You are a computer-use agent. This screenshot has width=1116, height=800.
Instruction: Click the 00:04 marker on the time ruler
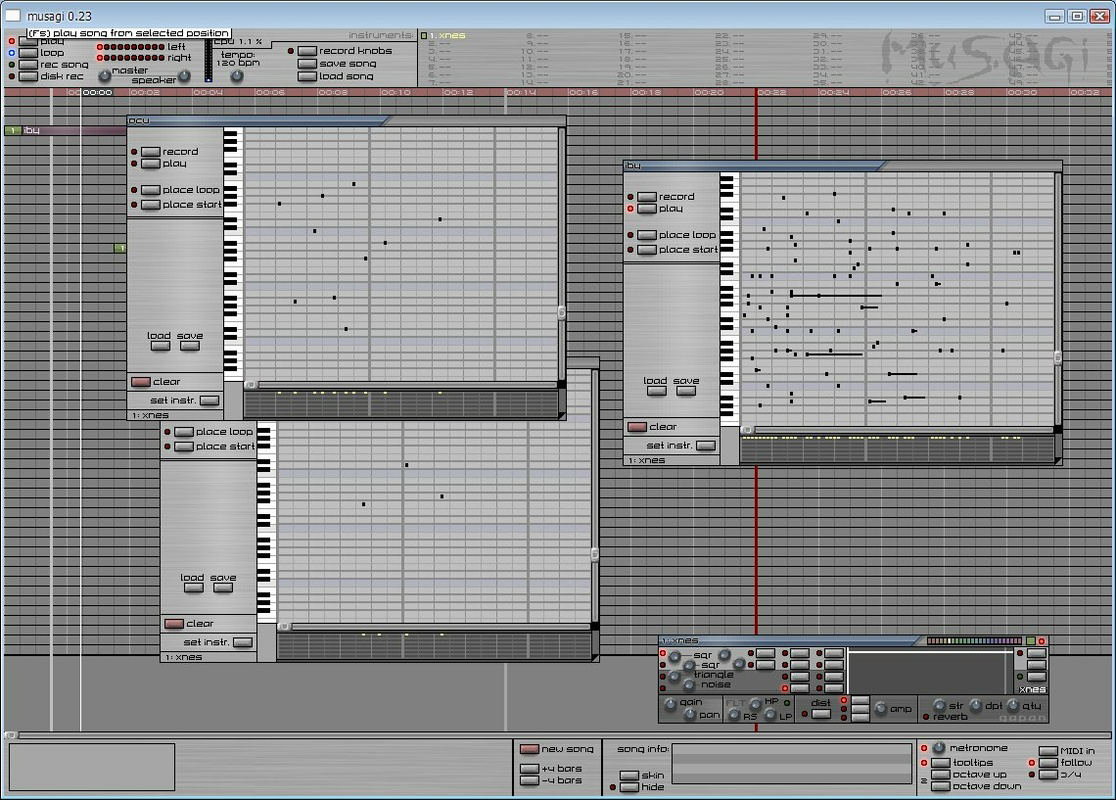click(x=208, y=93)
